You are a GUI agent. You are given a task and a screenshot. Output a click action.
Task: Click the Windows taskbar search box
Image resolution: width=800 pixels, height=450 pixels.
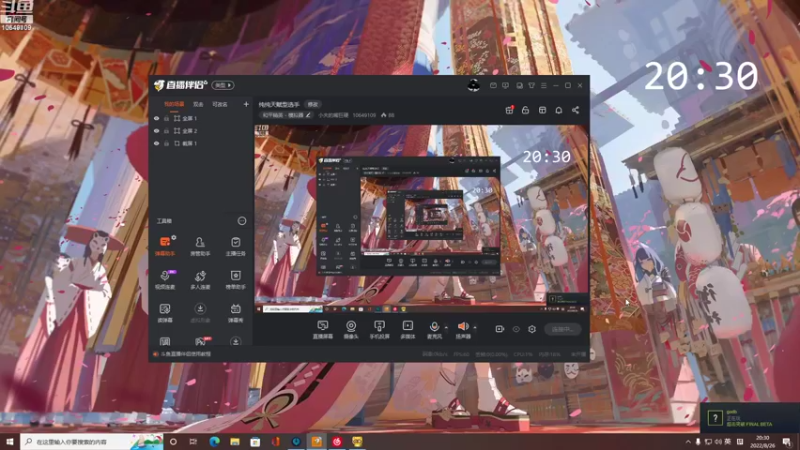pos(92,441)
